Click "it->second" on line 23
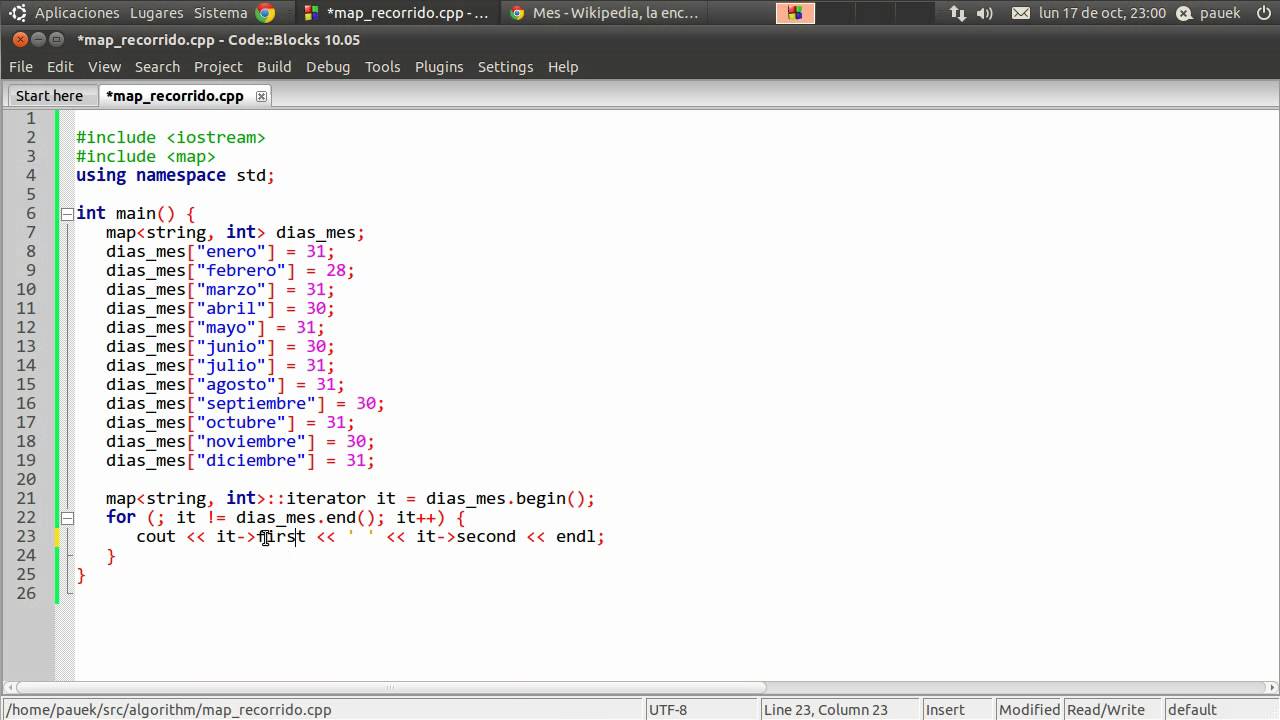The width and height of the screenshot is (1280, 720). click(466, 536)
